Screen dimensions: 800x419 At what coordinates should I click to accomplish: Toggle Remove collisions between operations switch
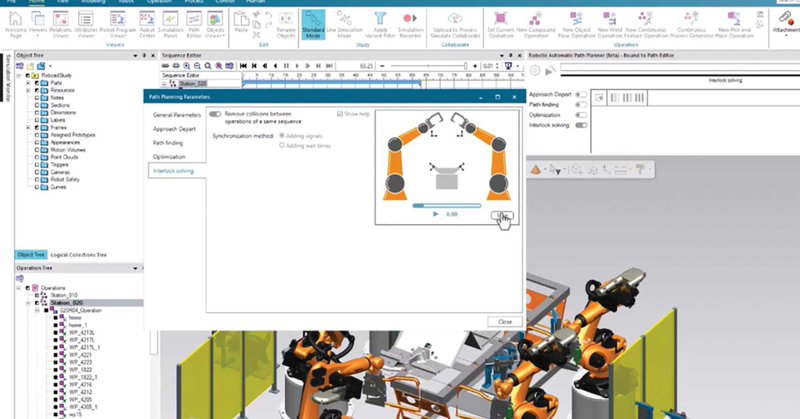[x=215, y=114]
